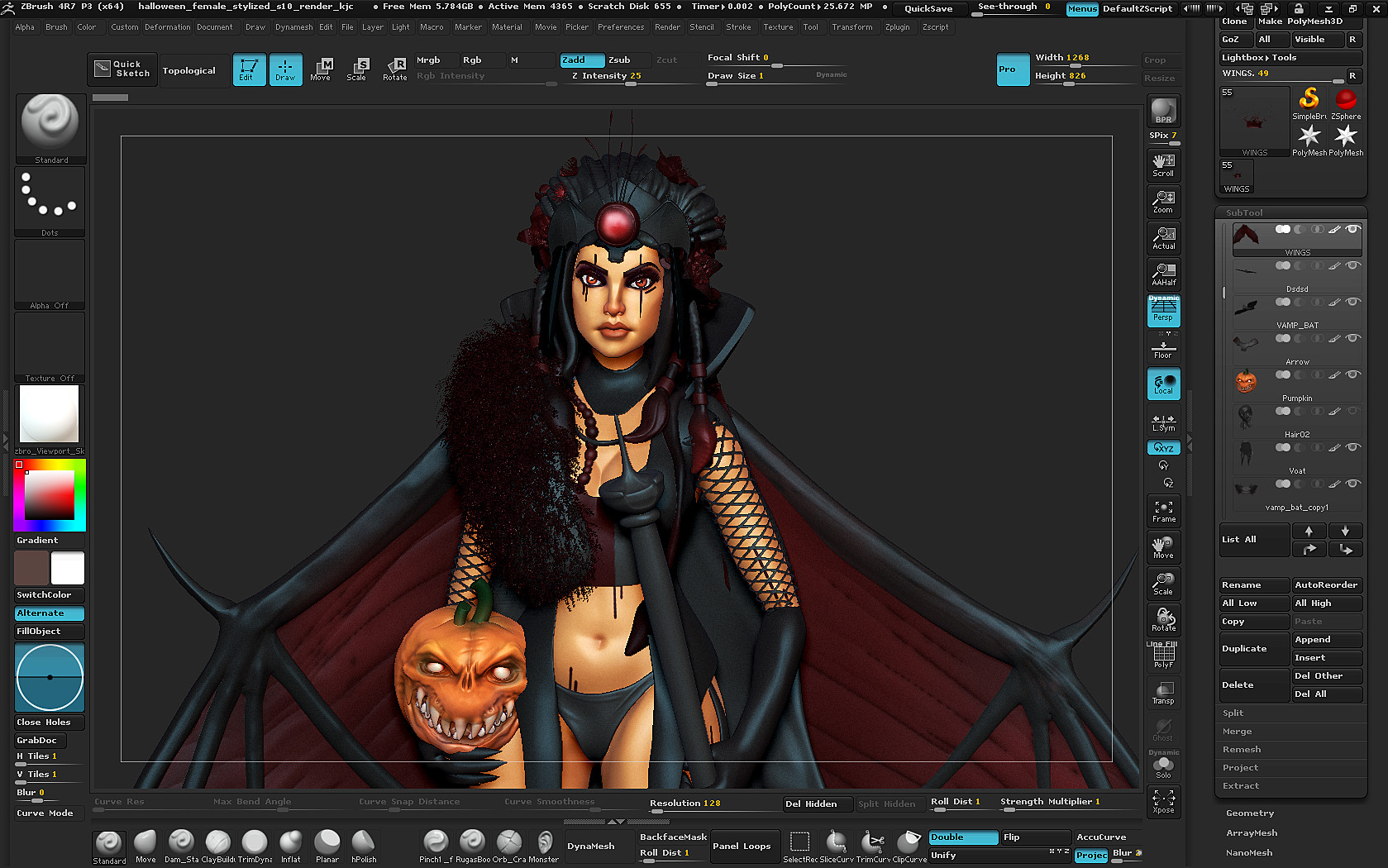
Task: Toggle the Floor grid
Action: pyautogui.click(x=1163, y=349)
